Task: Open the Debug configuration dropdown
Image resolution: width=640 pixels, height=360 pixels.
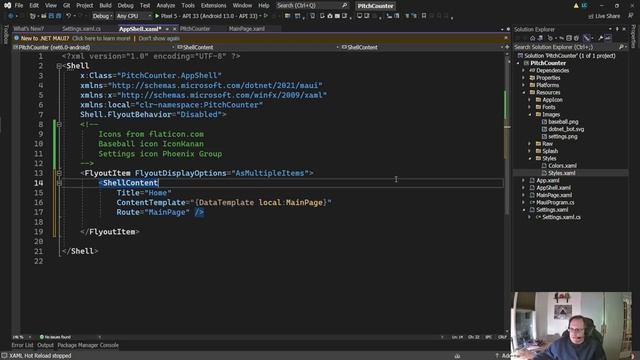Action: (102, 16)
